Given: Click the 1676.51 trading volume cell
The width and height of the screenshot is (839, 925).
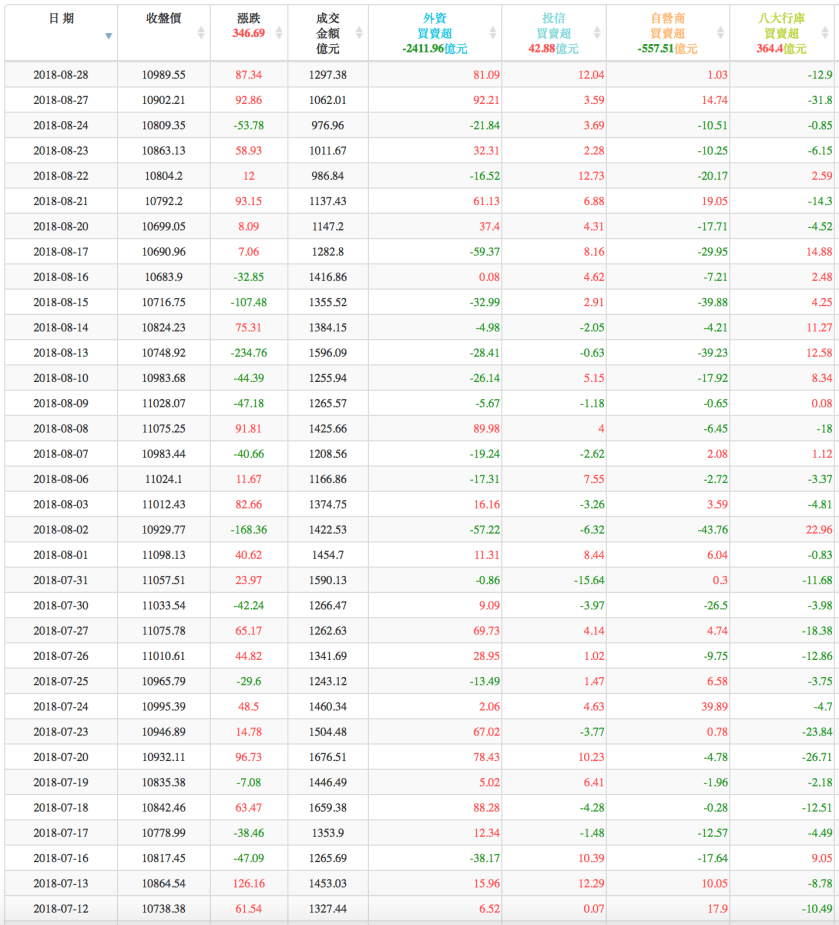Looking at the screenshot, I should (327, 757).
